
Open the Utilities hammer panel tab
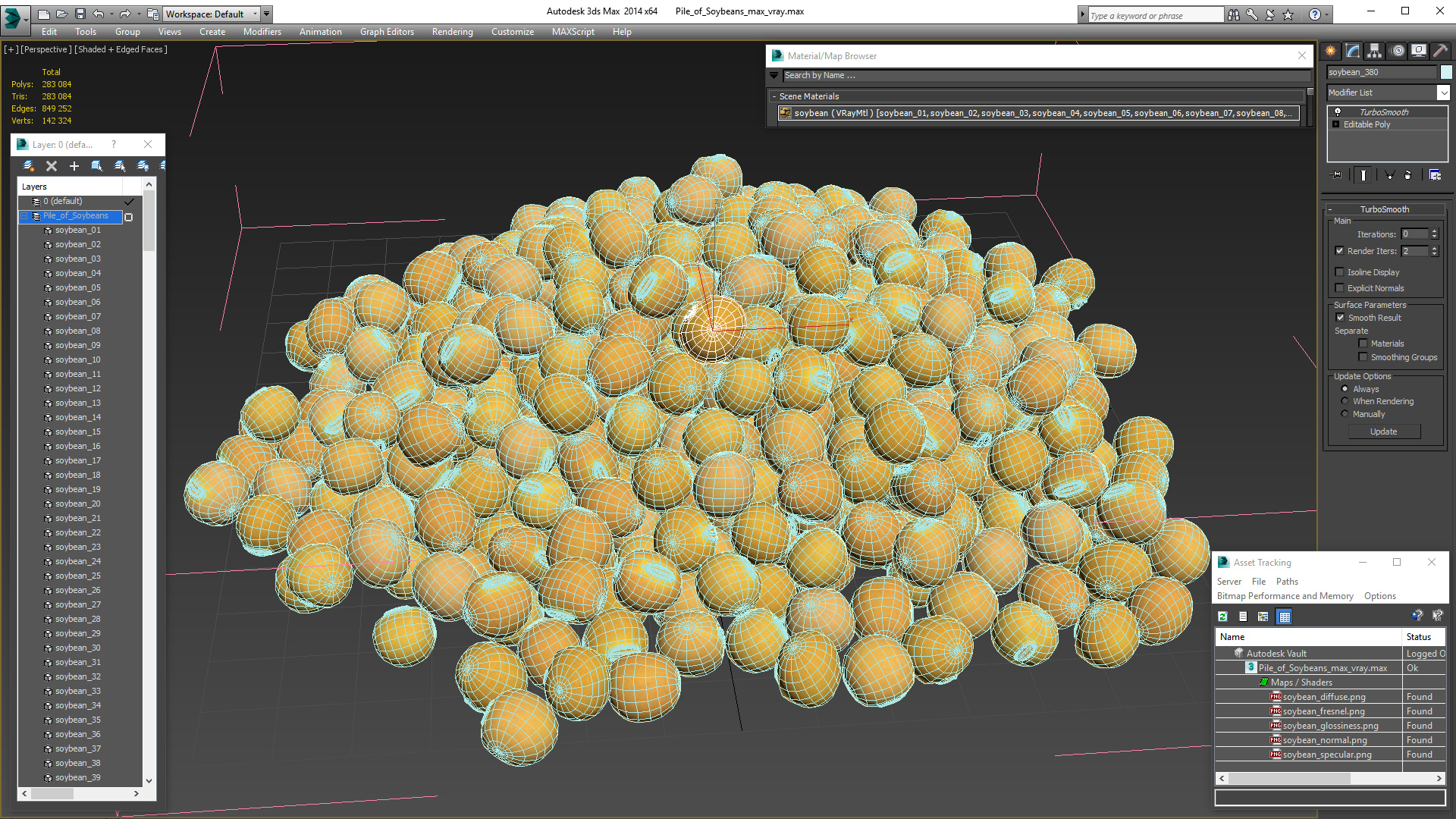pyautogui.click(x=1441, y=51)
